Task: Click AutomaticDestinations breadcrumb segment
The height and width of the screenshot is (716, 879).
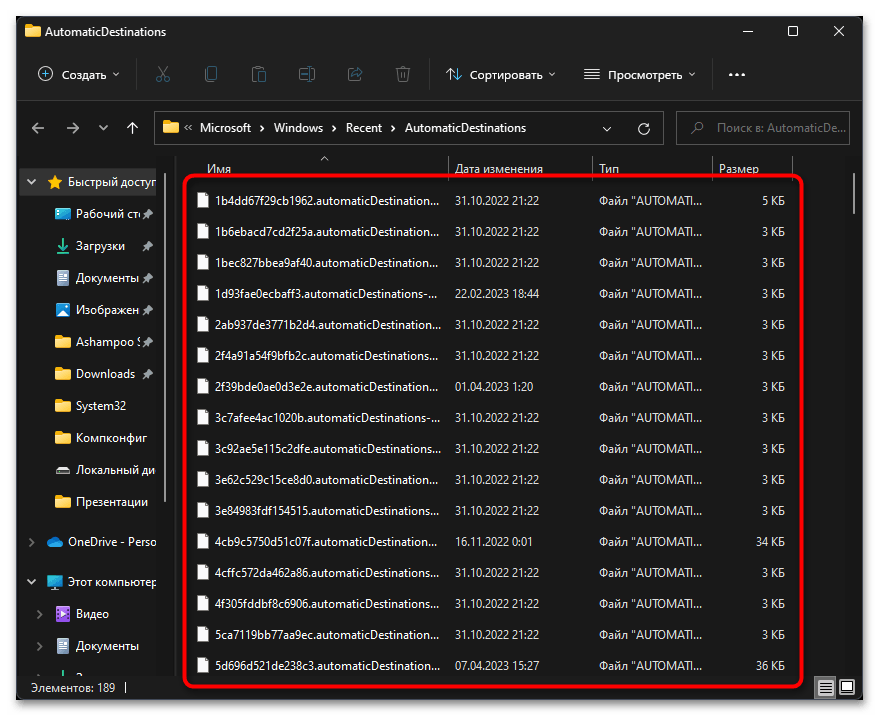Action: coord(465,128)
